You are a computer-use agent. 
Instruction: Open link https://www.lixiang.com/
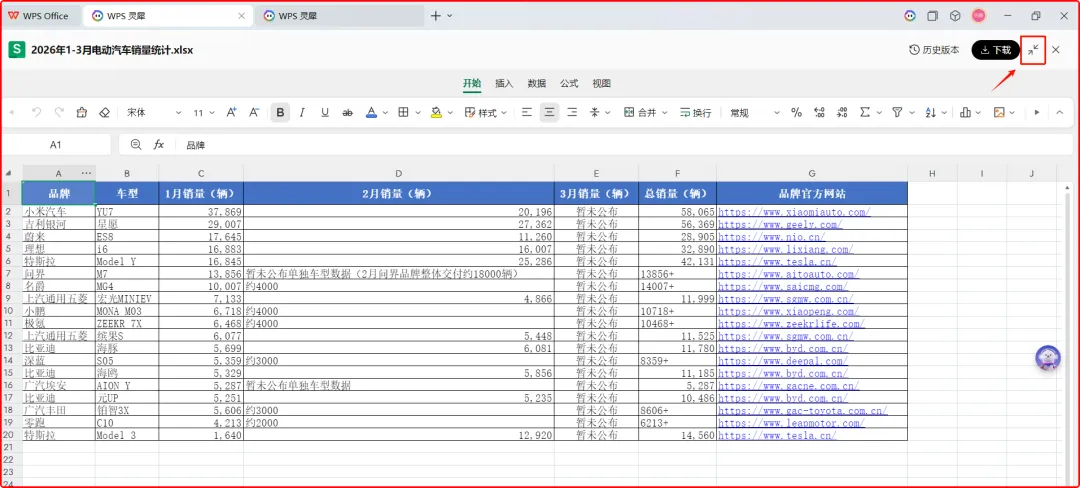pos(786,249)
